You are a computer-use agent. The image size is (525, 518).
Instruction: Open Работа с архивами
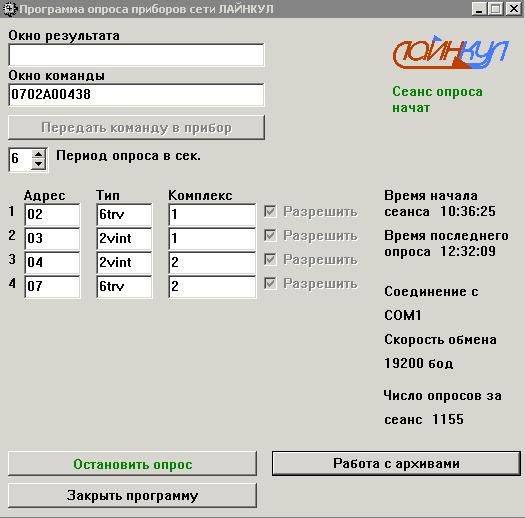click(x=396, y=463)
